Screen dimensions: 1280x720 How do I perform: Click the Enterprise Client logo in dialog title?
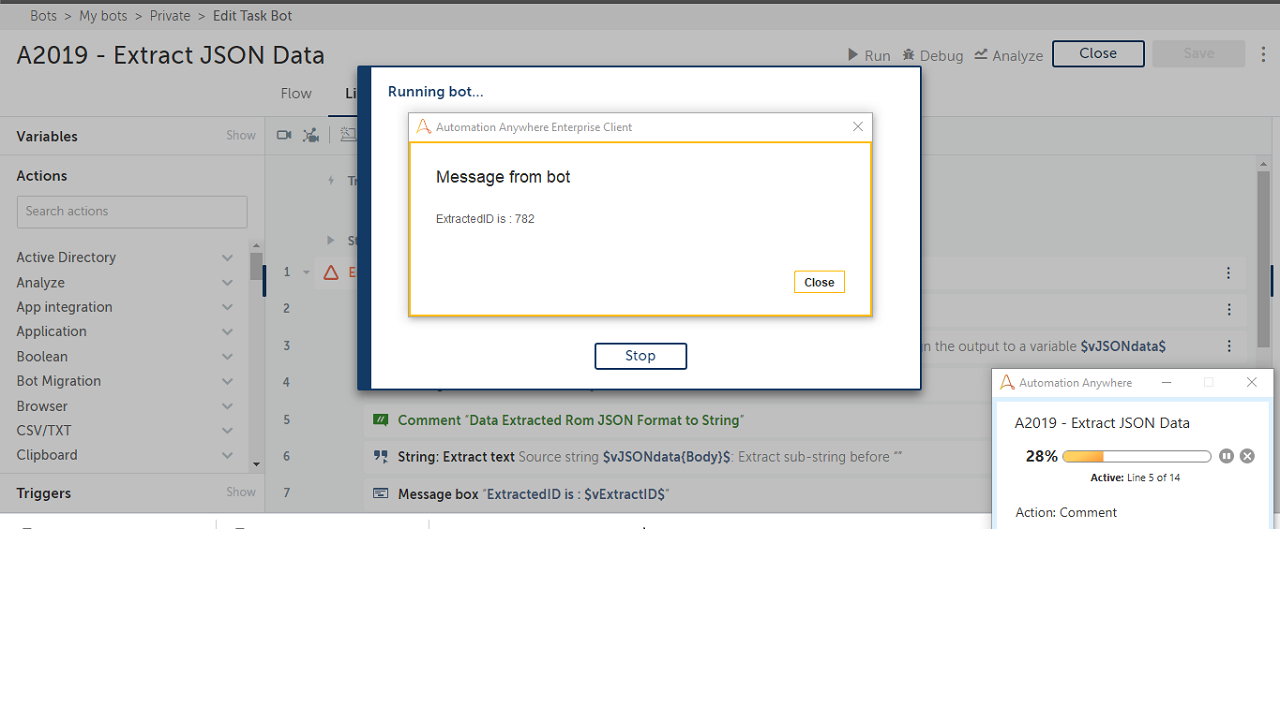(424, 127)
